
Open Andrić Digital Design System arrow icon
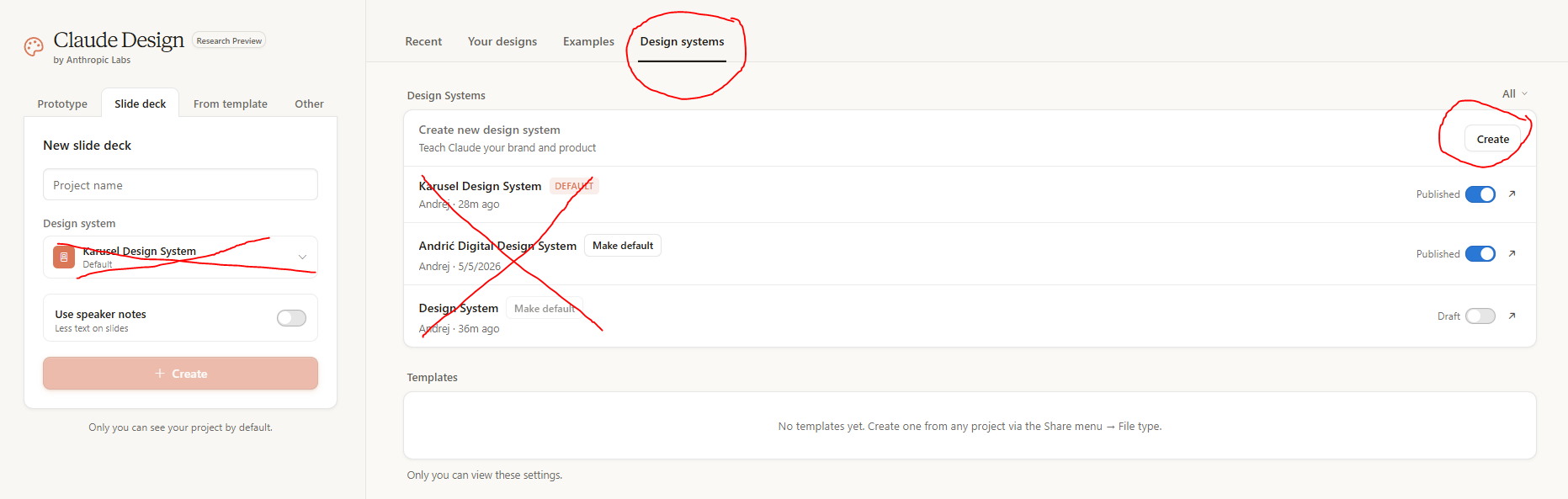pyautogui.click(x=1512, y=254)
